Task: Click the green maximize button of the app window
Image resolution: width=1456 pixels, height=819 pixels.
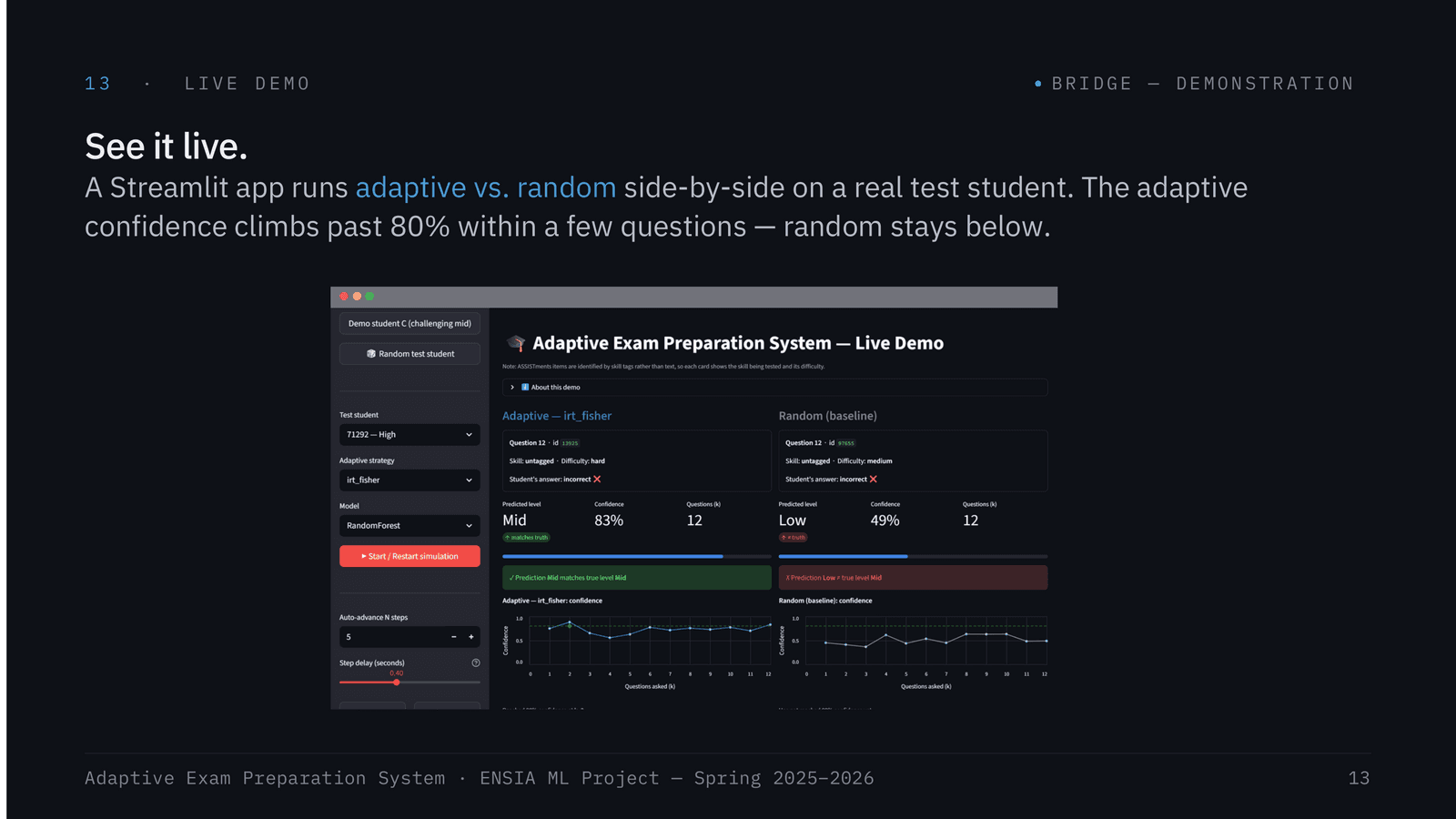Action: tap(369, 297)
